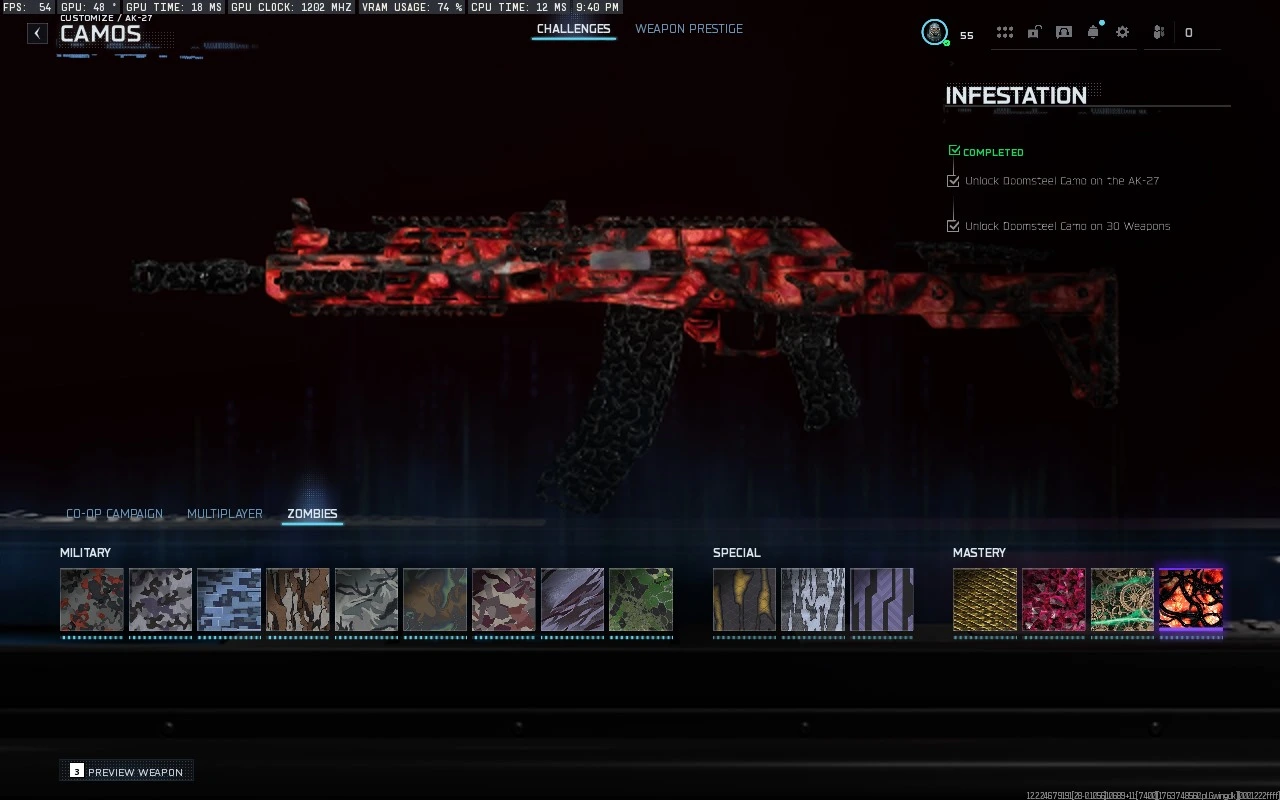Open the headset chat channel icon
Viewport: 1280px width, 800px height.
[1064, 32]
